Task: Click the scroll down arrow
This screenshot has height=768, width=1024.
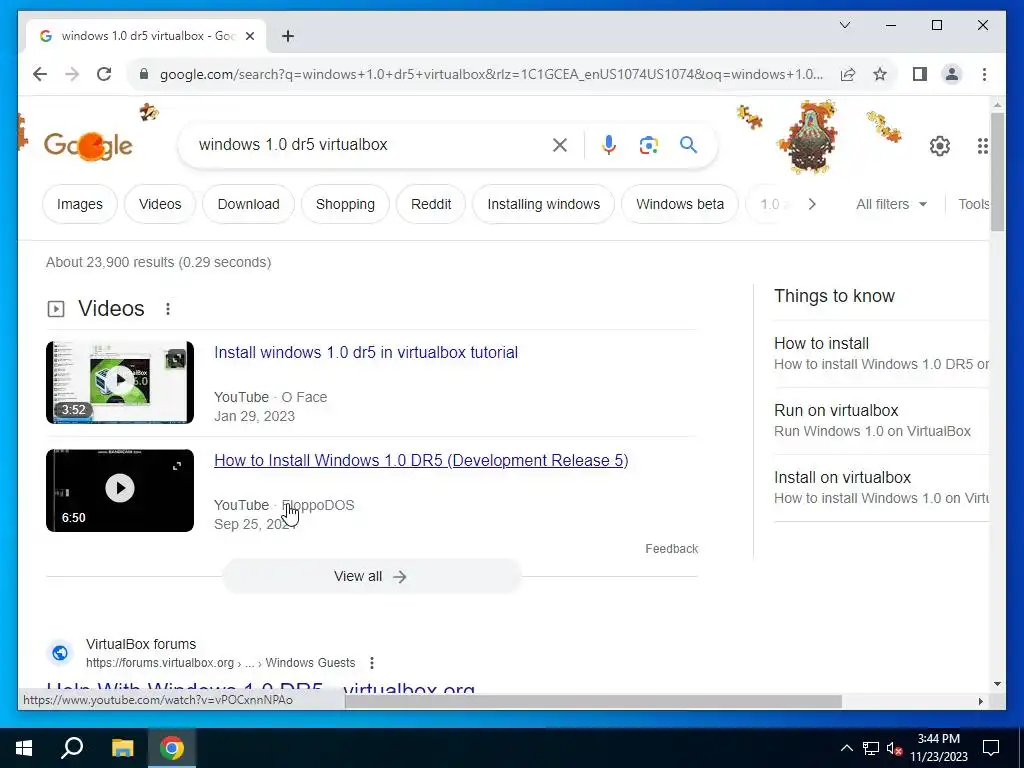Action: pyautogui.click(x=997, y=684)
